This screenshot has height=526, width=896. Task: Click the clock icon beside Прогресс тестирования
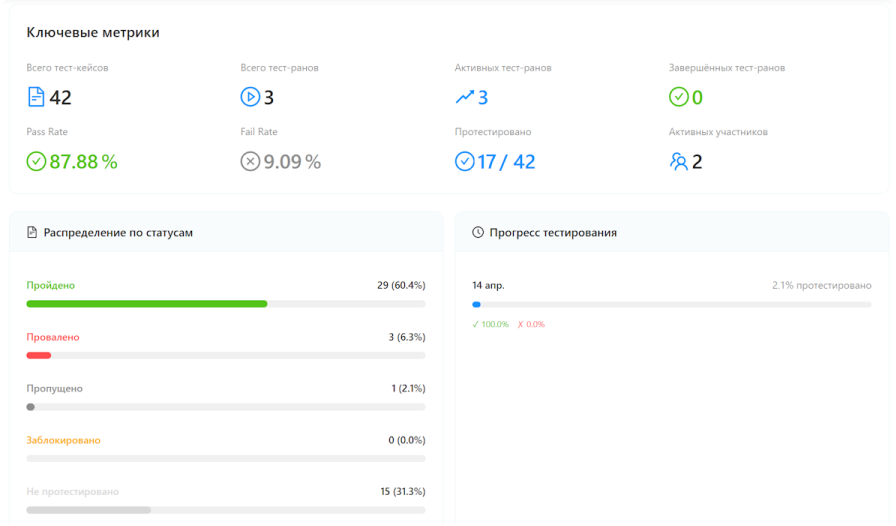[x=478, y=232]
